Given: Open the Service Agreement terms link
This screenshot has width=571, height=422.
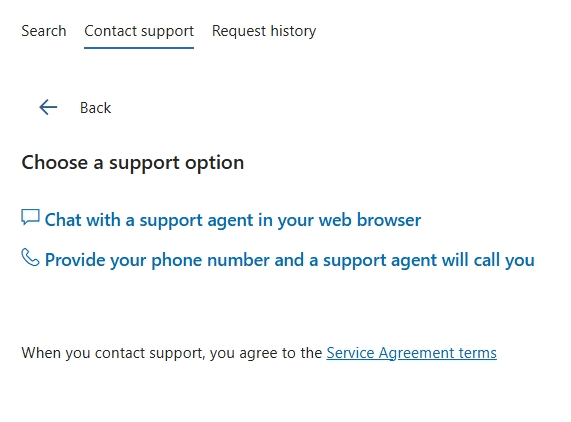Looking at the screenshot, I should pyautogui.click(x=411, y=353).
